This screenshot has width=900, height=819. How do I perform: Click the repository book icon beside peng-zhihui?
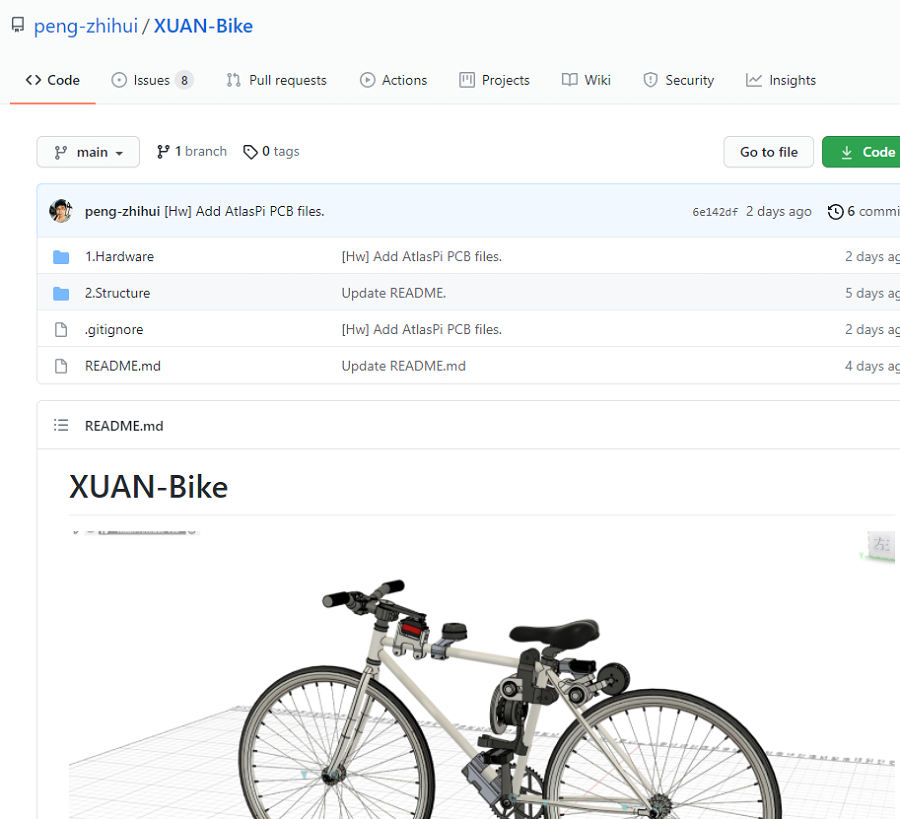[x=17, y=25]
